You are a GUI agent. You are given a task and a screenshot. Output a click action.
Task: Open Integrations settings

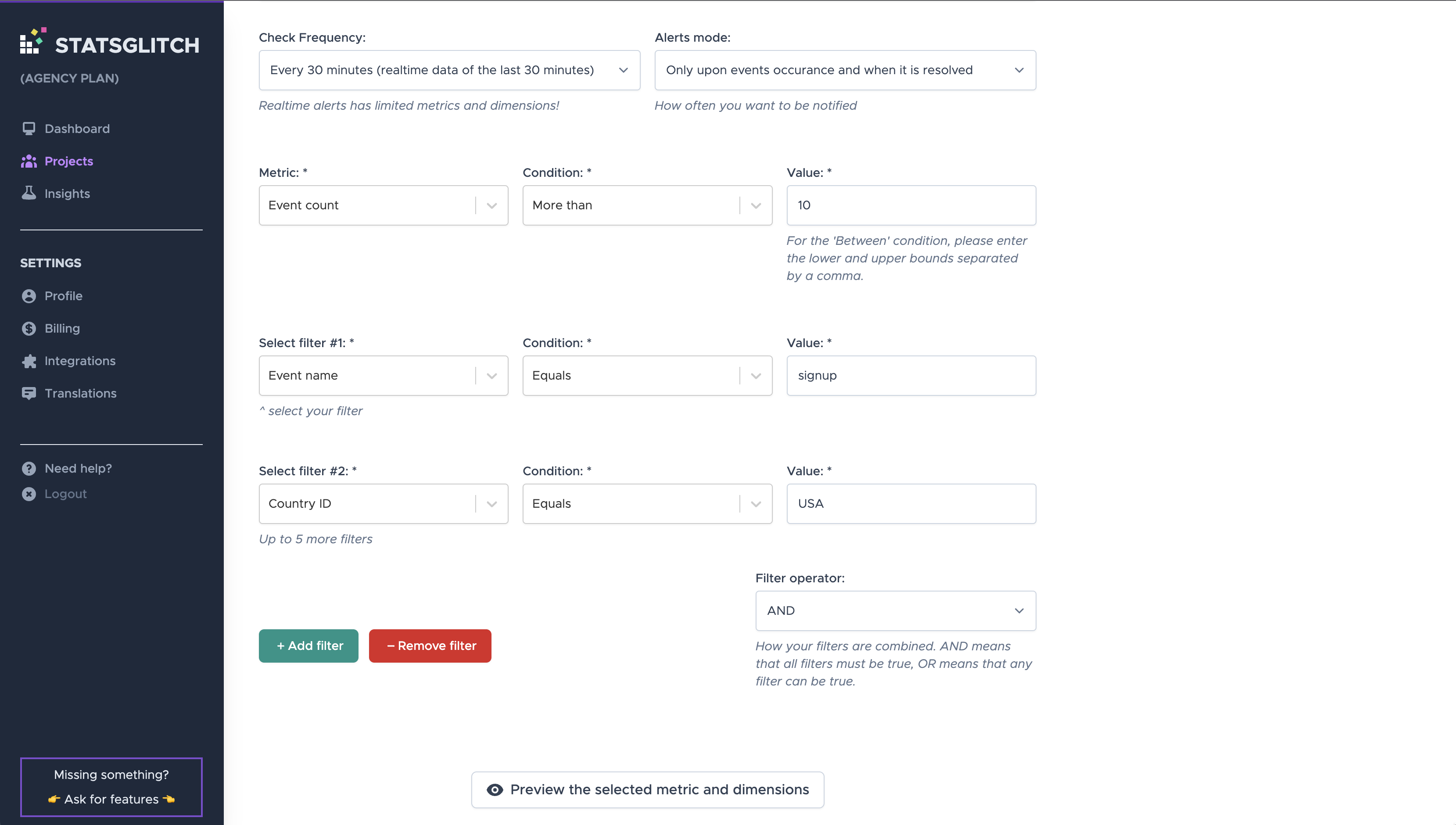(80, 361)
